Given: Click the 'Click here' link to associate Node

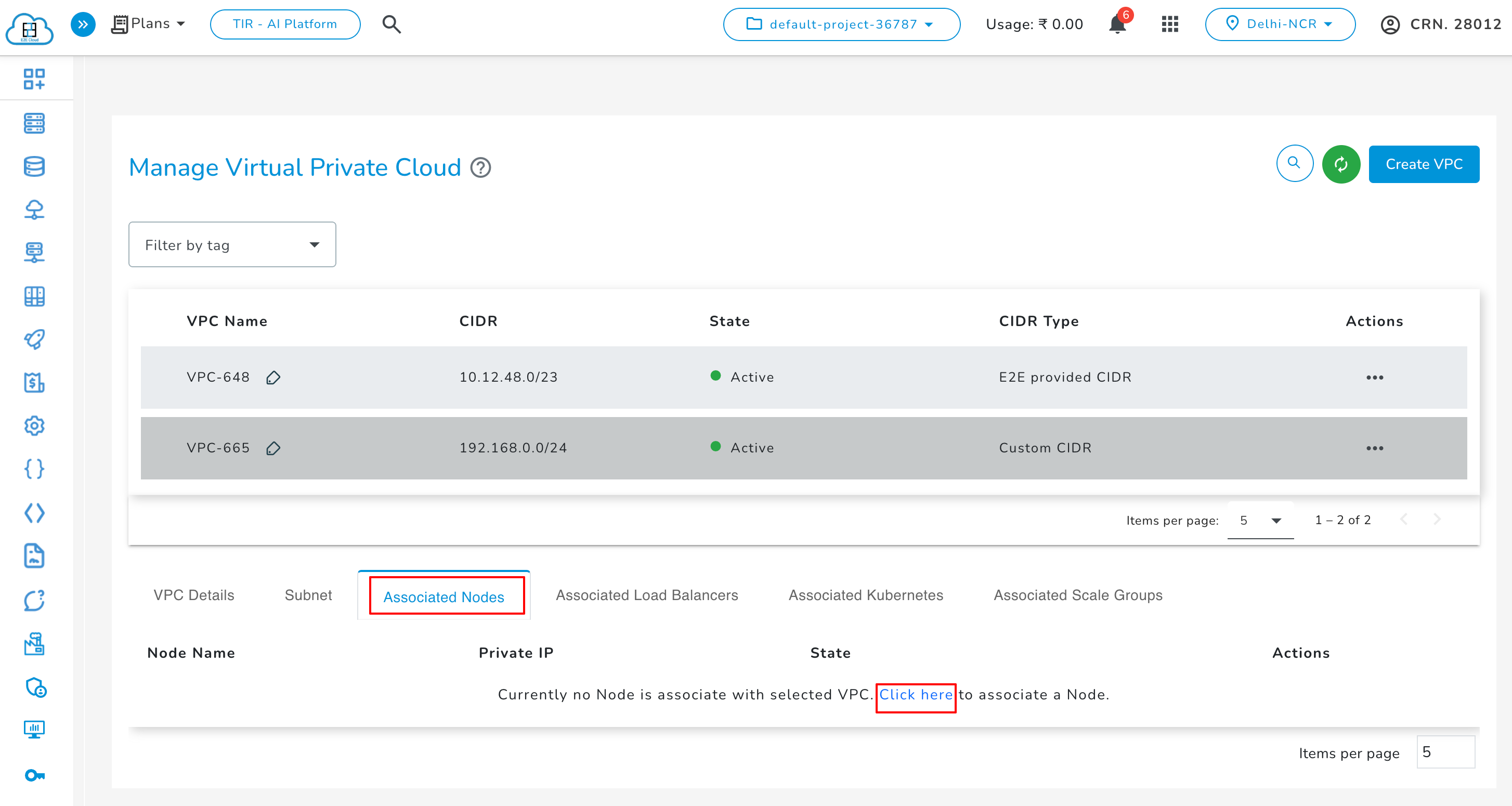Looking at the screenshot, I should click(x=915, y=695).
